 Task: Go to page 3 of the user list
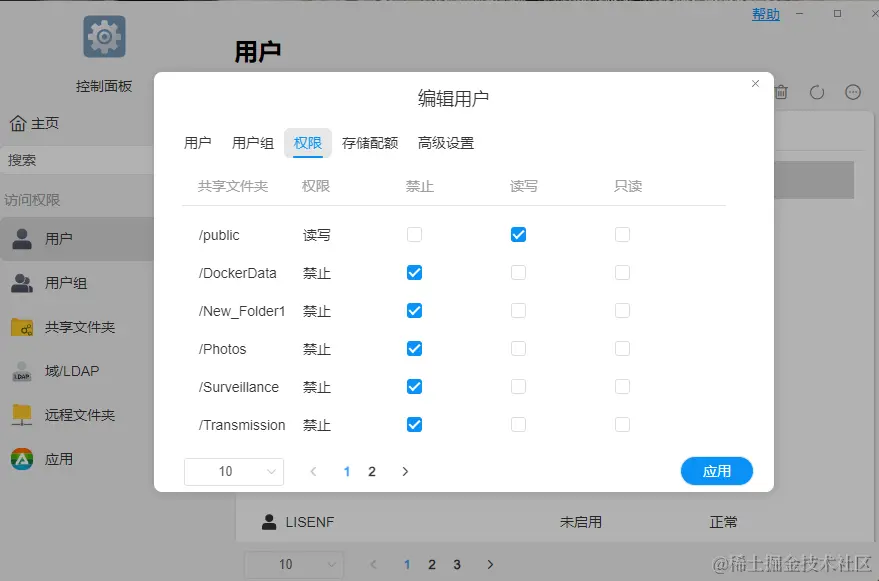point(457,564)
